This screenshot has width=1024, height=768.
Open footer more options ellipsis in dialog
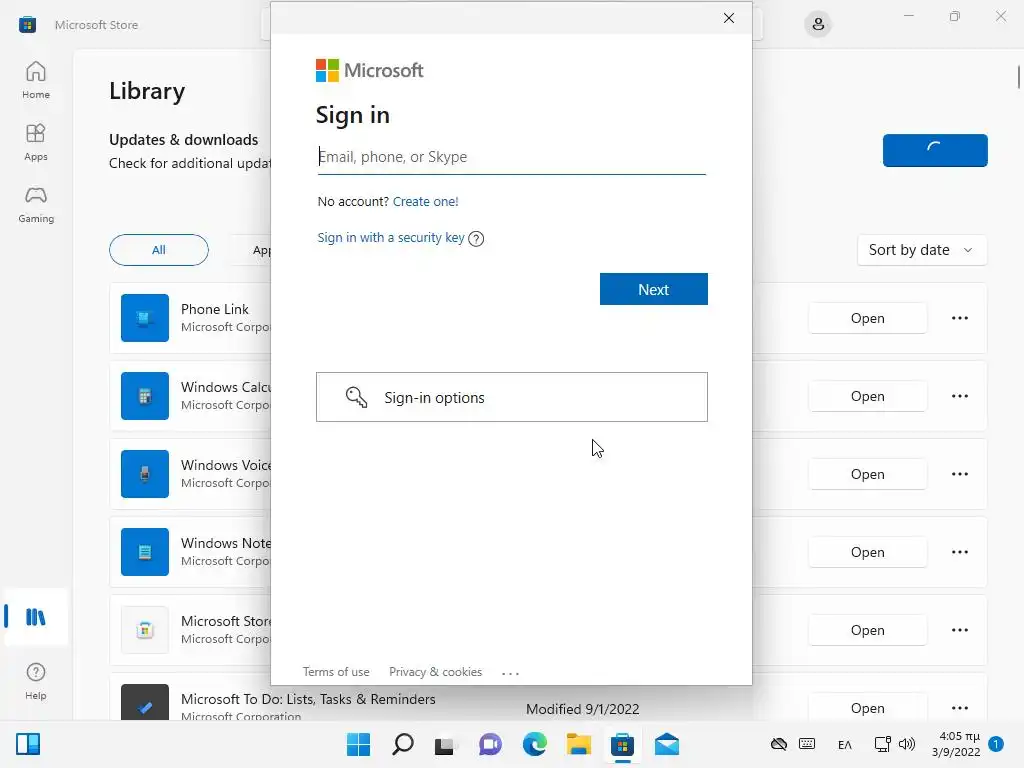[x=510, y=673]
